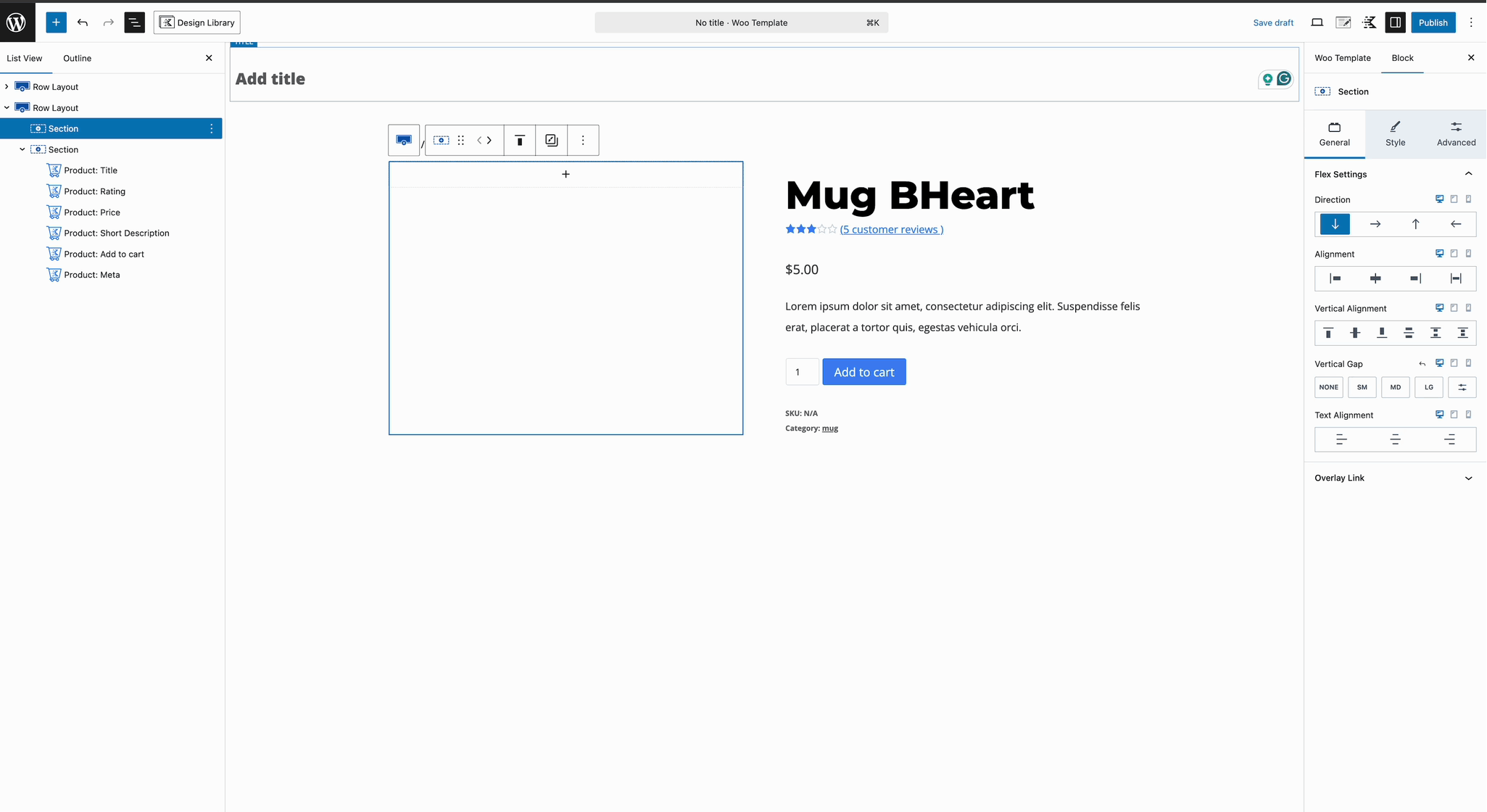Click the Redo arrow in the top toolbar
This screenshot has width=1487, height=812.
coord(108,22)
